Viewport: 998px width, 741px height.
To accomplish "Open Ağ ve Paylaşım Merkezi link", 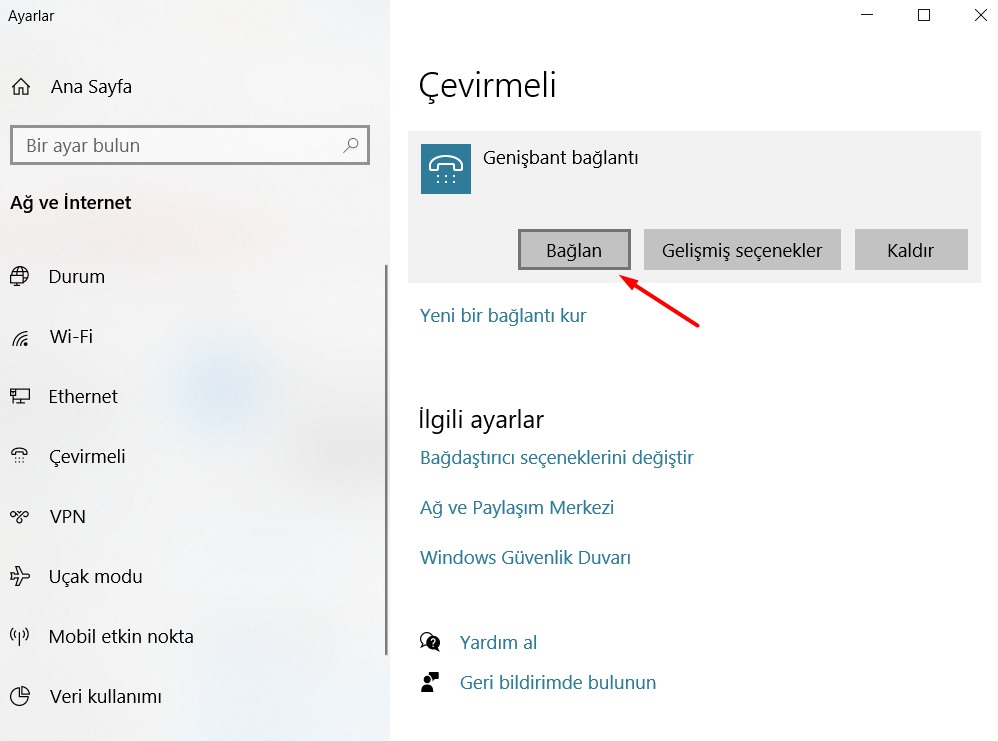I will point(517,508).
